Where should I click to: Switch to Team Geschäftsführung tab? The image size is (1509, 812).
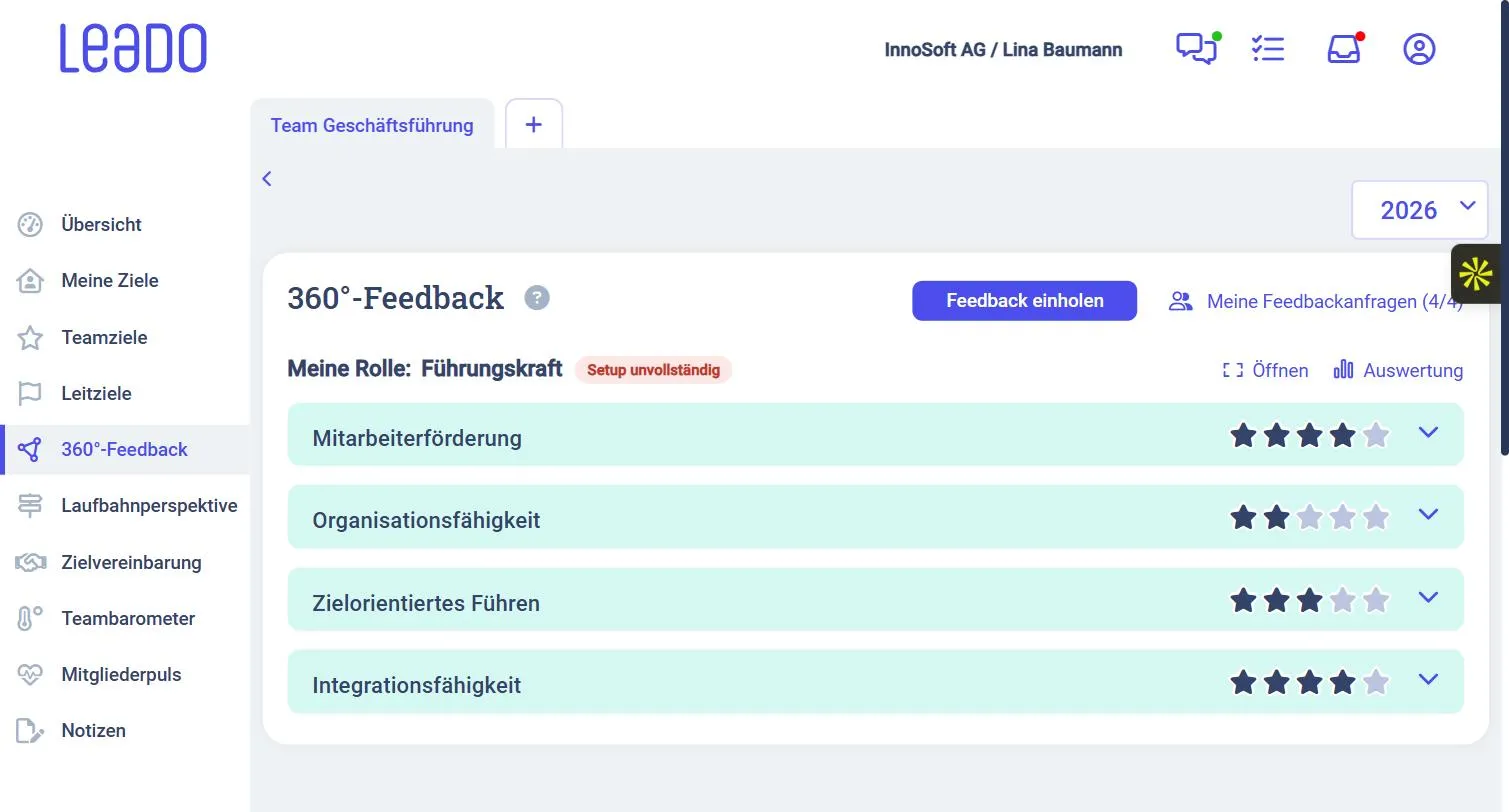click(372, 125)
